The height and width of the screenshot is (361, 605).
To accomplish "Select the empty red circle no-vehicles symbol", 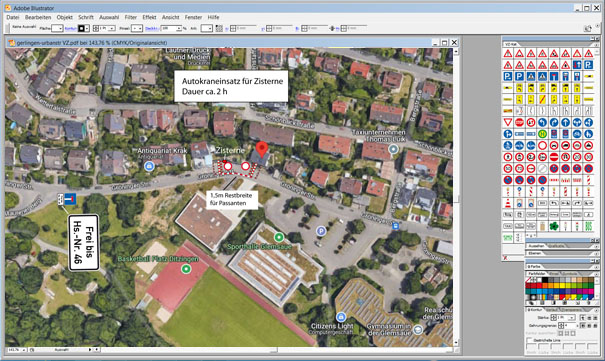I will [542, 145].
